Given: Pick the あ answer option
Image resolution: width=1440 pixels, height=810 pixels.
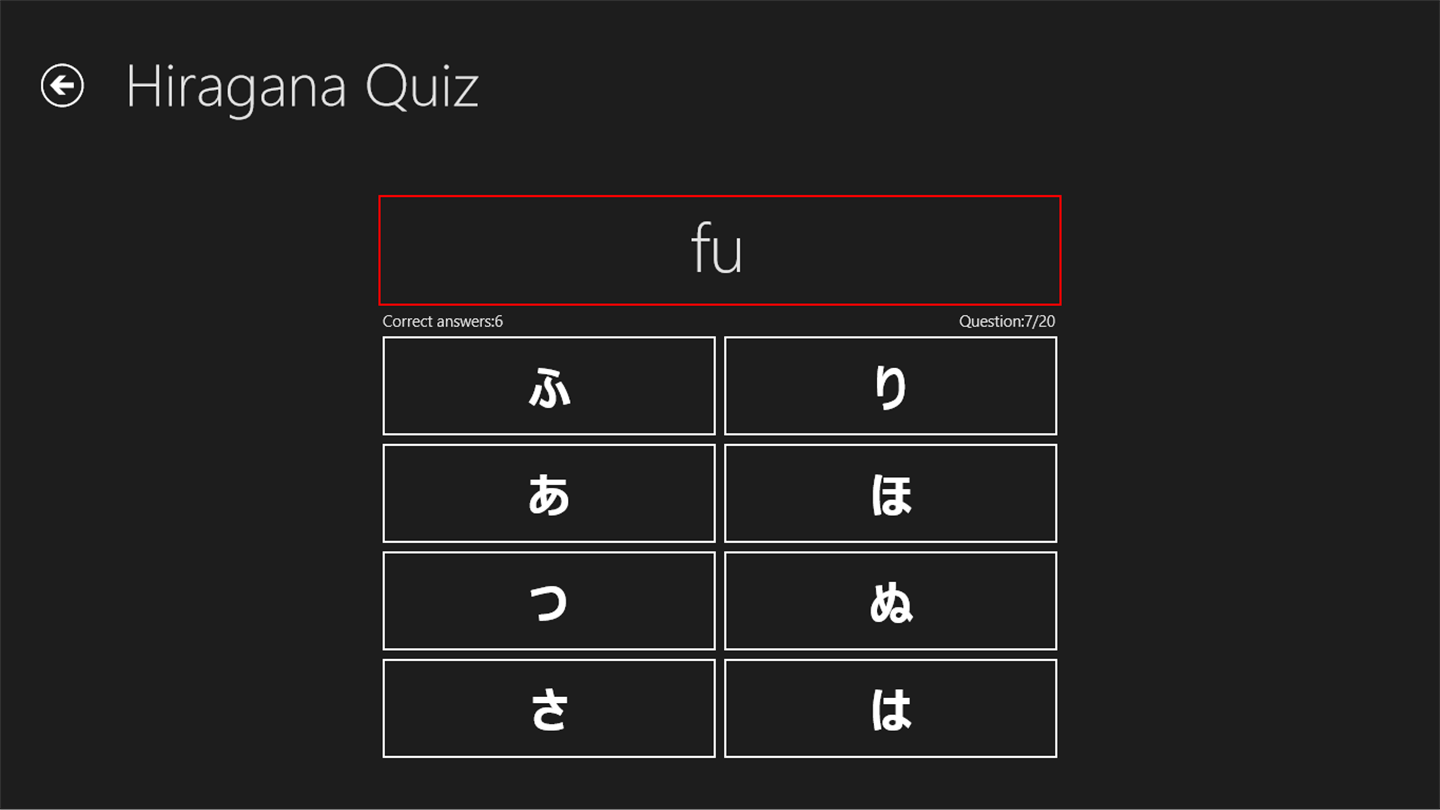Looking at the screenshot, I should (x=549, y=493).
